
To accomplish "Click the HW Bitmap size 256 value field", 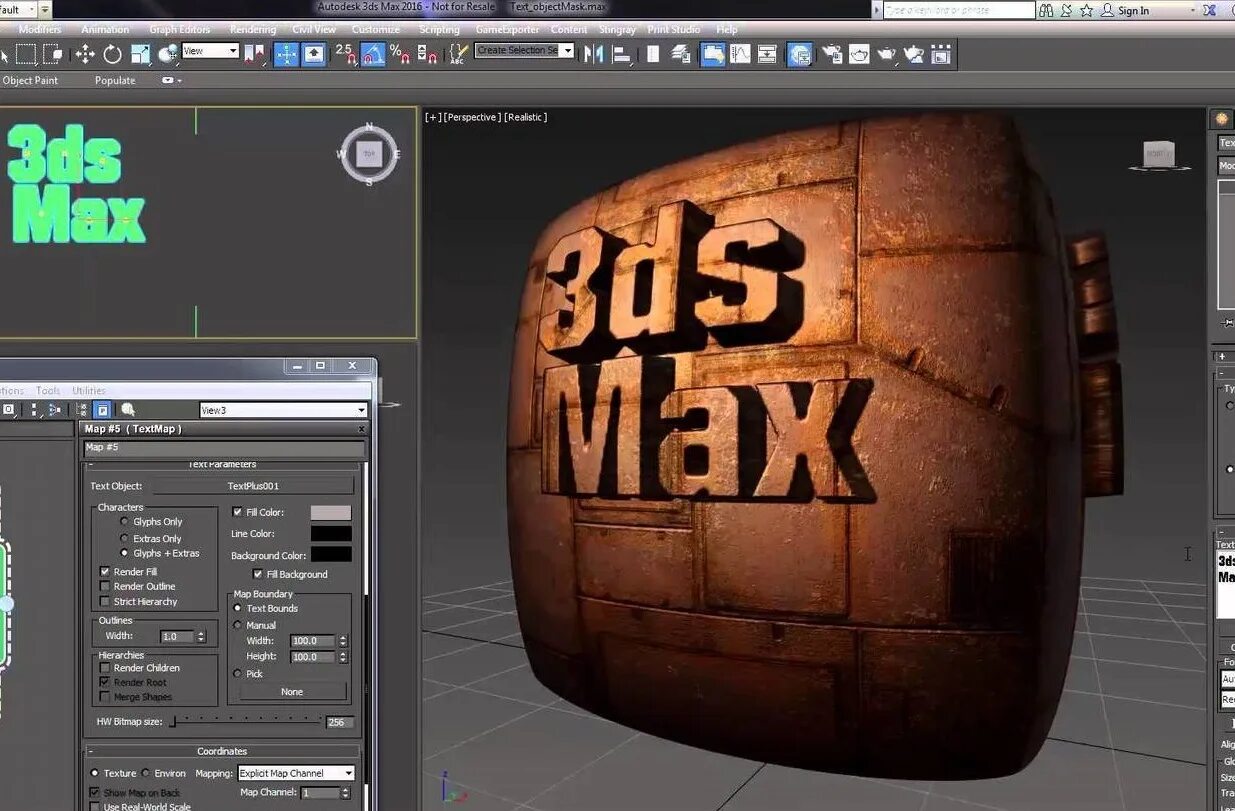I will point(340,722).
